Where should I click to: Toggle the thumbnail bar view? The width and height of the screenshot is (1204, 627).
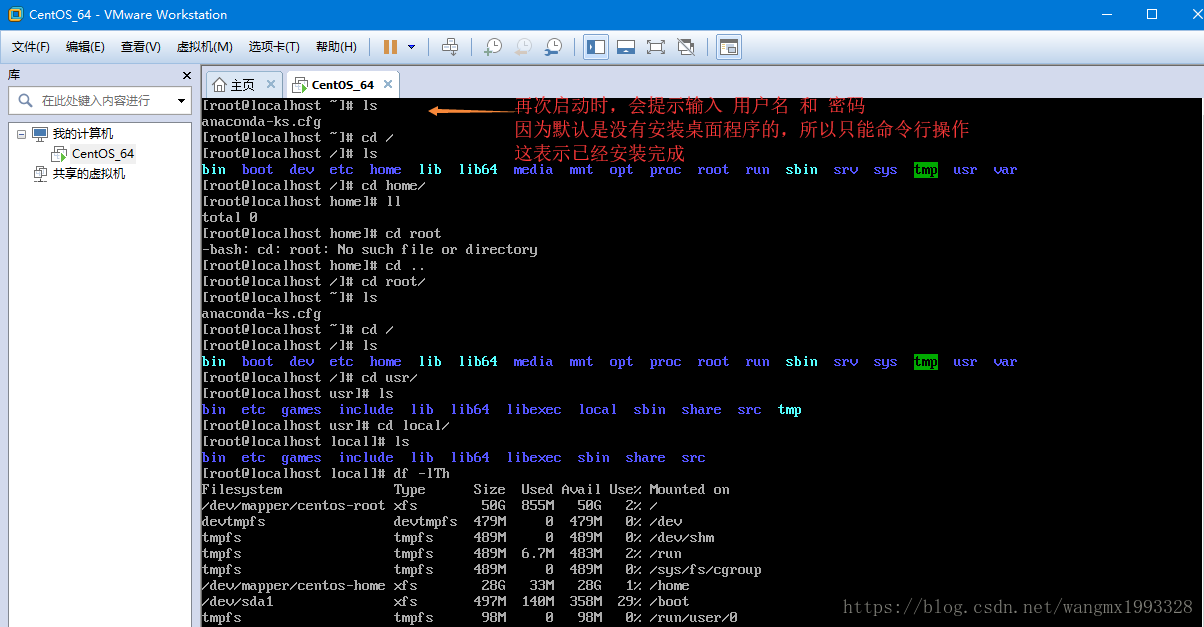point(626,47)
